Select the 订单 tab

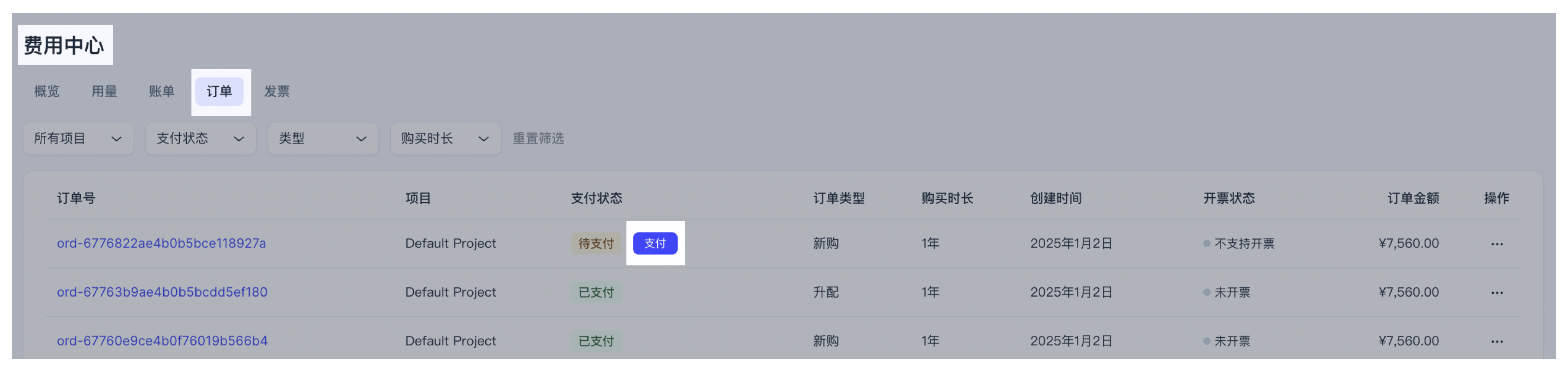coord(219,91)
